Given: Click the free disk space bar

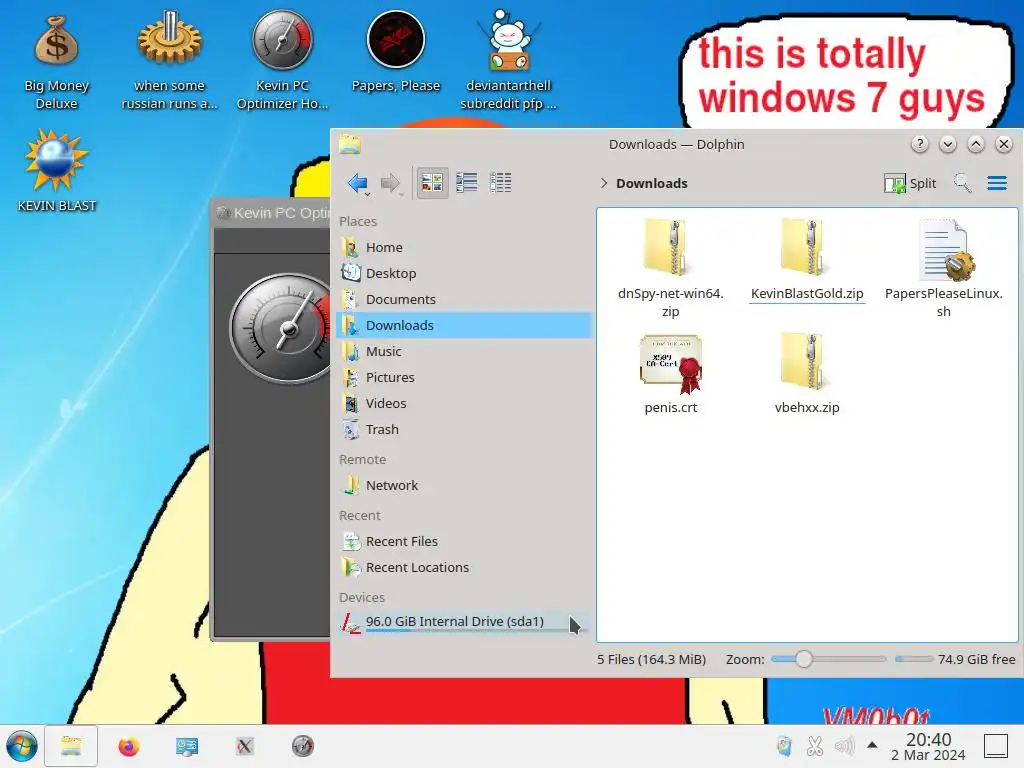Looking at the screenshot, I should 914,659.
